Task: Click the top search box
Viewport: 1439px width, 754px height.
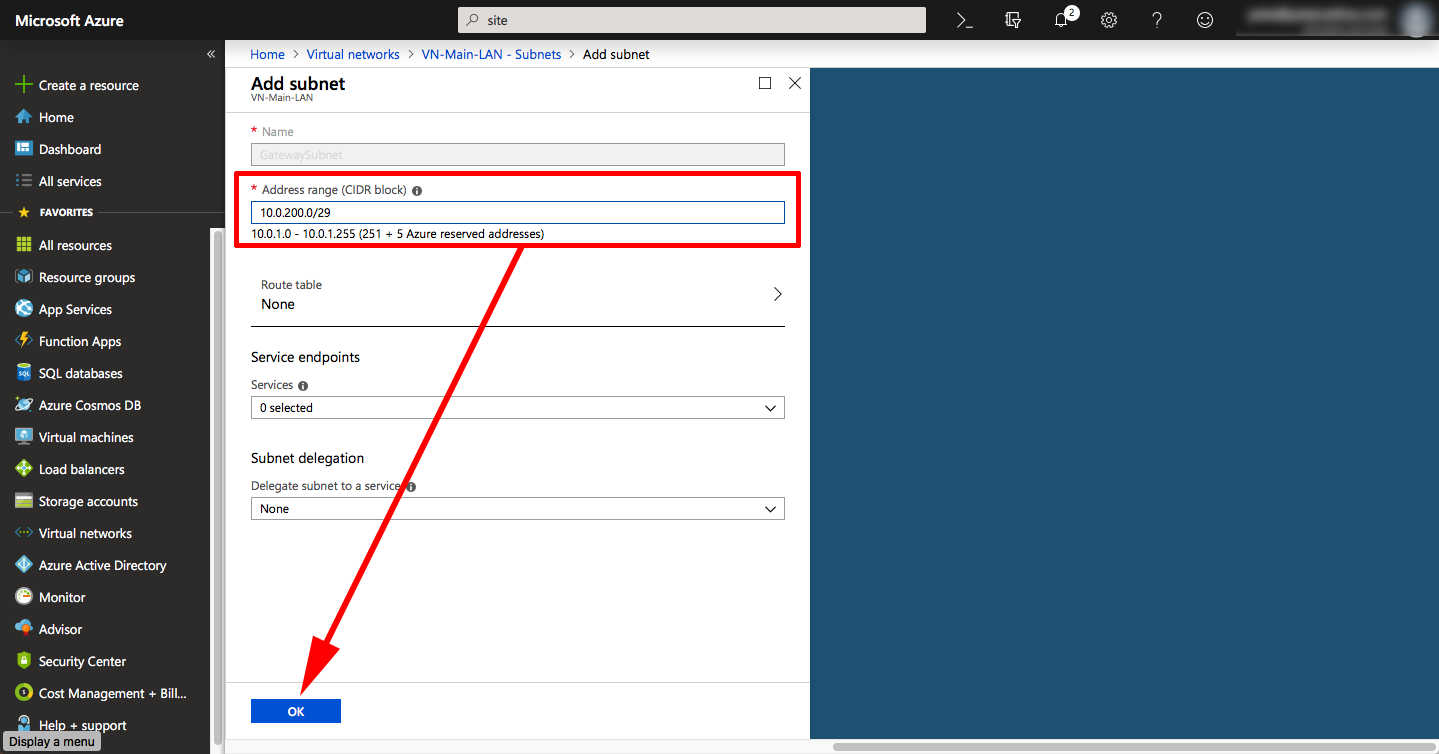Action: click(x=692, y=20)
